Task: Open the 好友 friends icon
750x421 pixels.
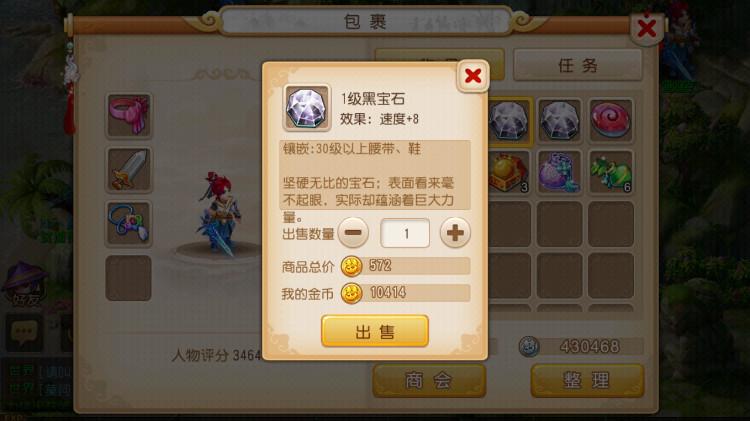Action: point(25,284)
